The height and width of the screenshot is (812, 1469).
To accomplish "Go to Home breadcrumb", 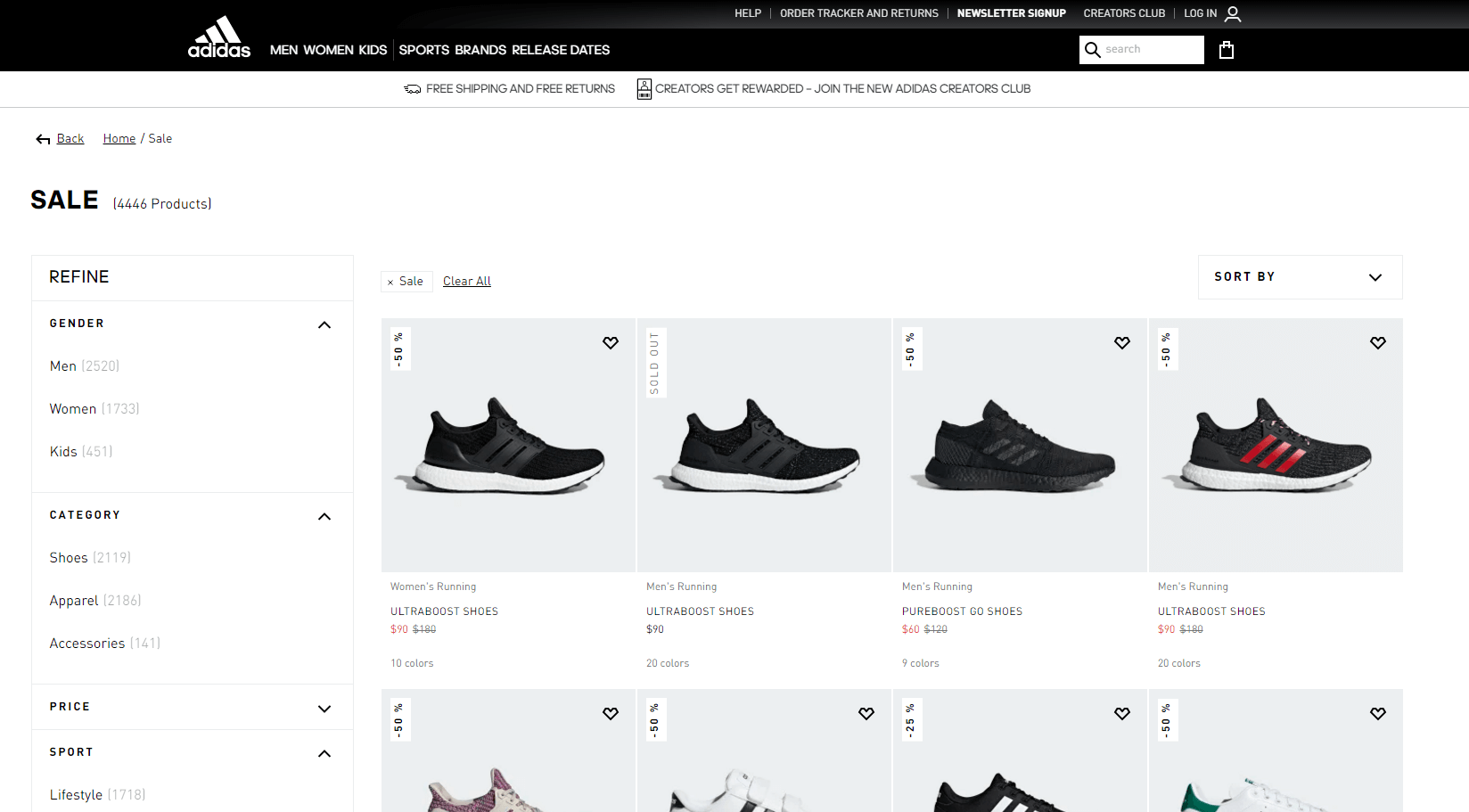I will click(119, 139).
